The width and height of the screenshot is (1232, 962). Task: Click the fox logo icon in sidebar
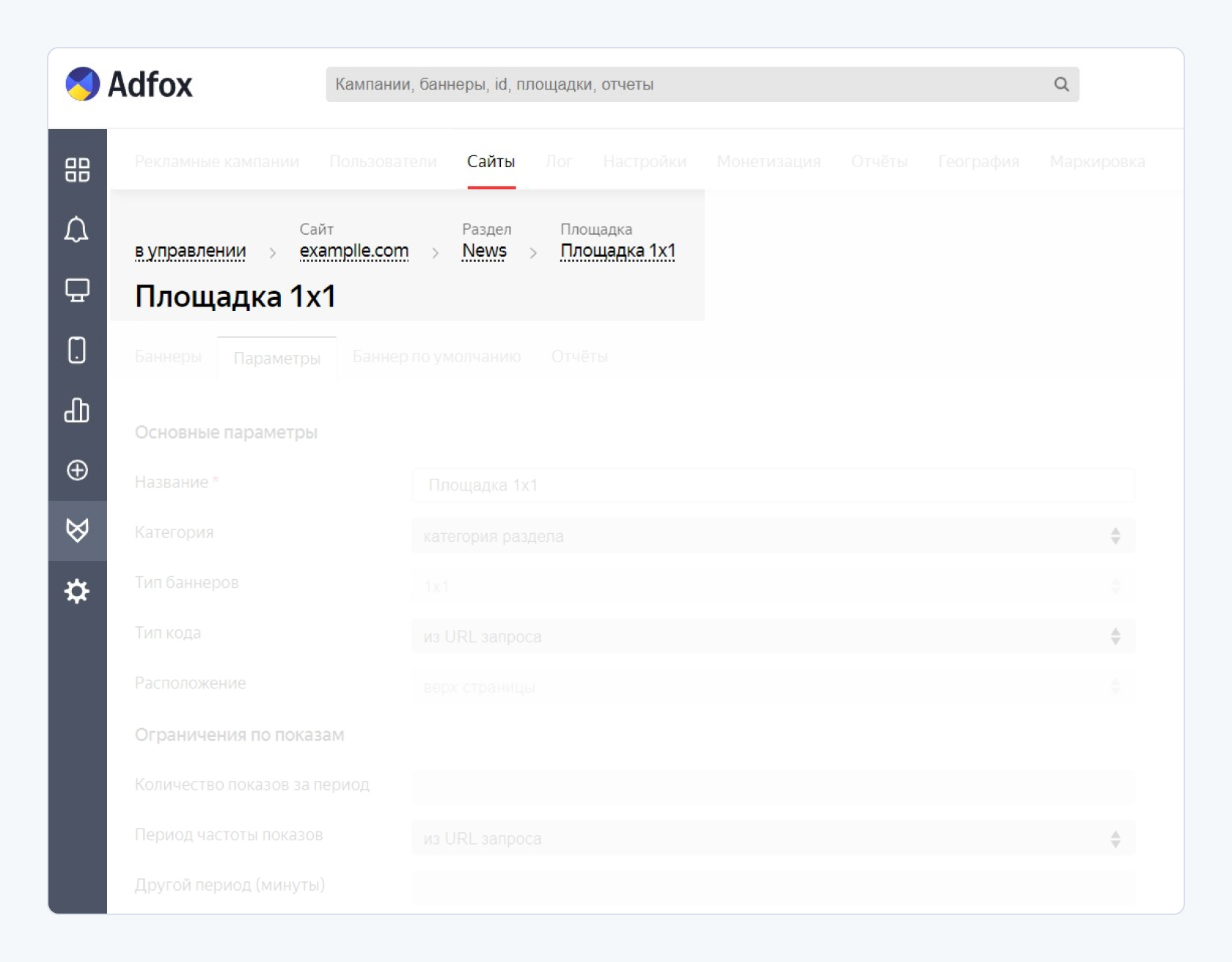pos(77,531)
